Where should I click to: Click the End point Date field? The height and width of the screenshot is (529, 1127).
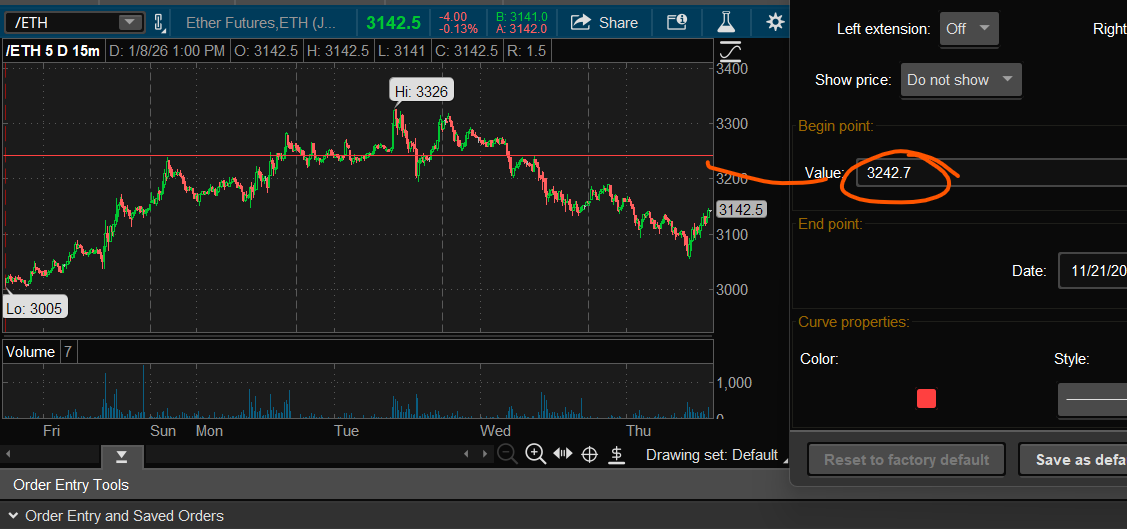[x=1092, y=271]
